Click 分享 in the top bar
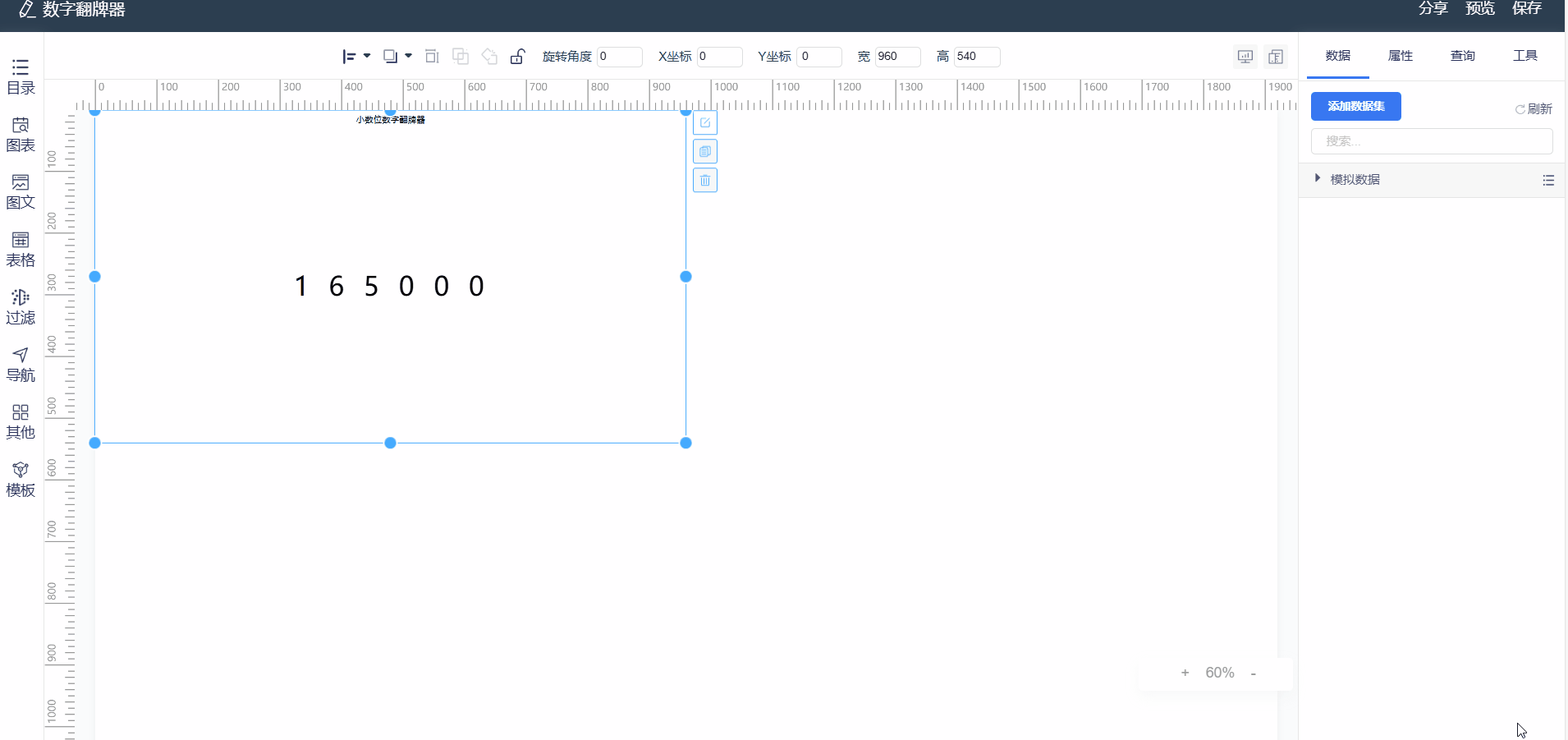Viewport: 1568px width, 740px height. (1433, 9)
